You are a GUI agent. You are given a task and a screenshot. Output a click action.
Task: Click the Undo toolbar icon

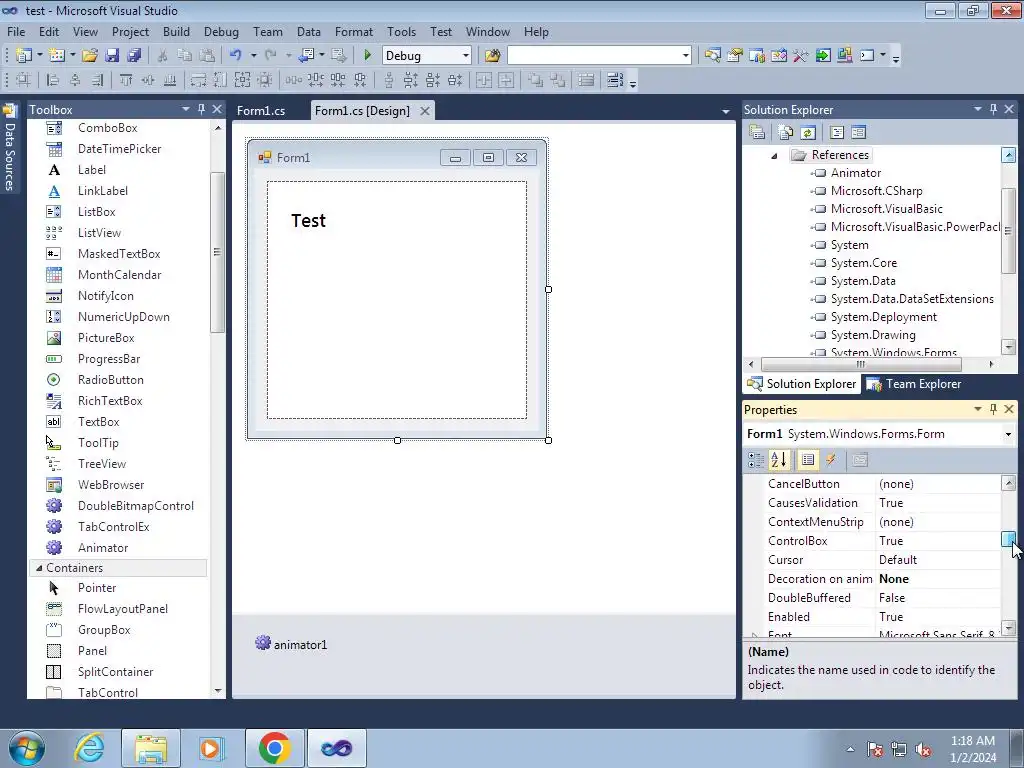(x=236, y=56)
